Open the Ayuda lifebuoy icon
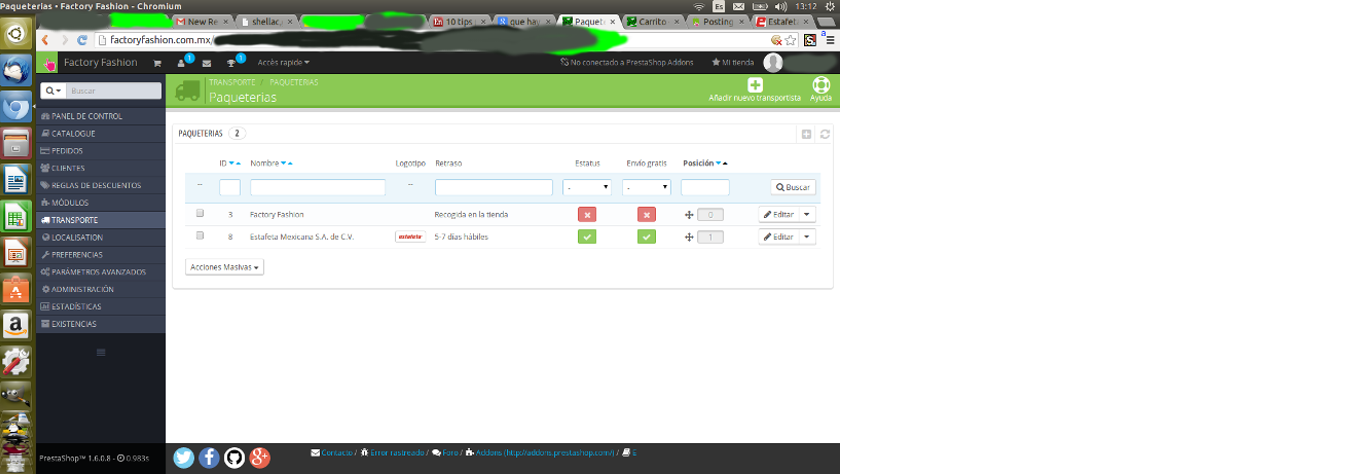The height and width of the screenshot is (475, 1346). 821,86
